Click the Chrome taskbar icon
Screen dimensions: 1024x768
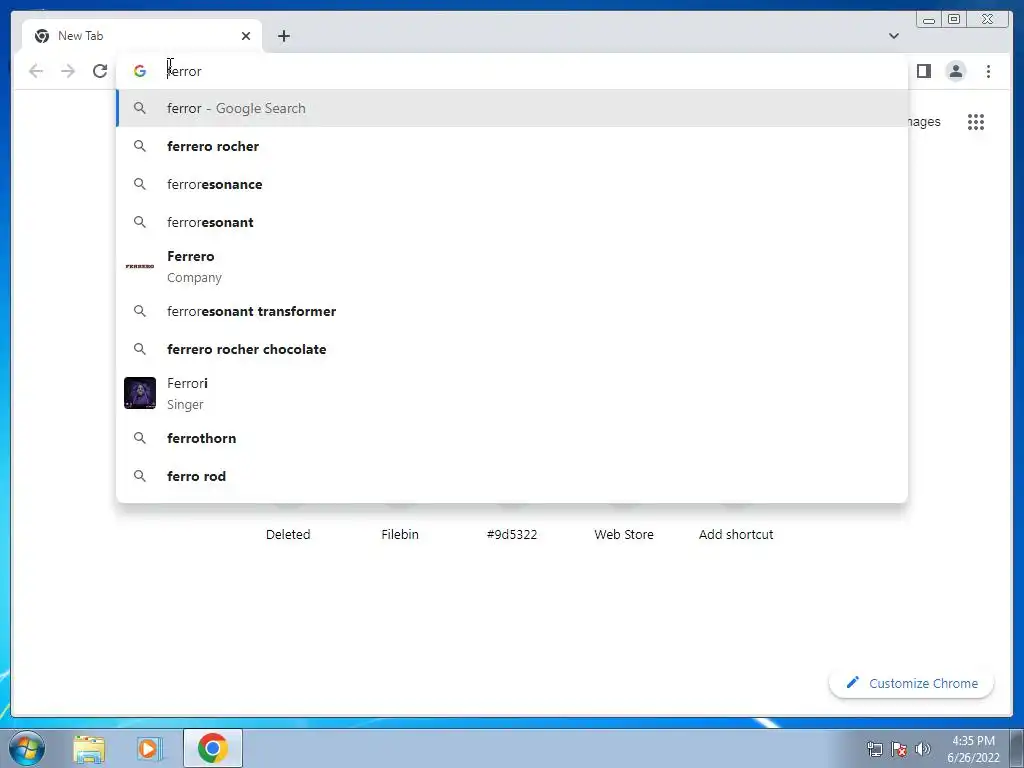pyautogui.click(x=213, y=748)
